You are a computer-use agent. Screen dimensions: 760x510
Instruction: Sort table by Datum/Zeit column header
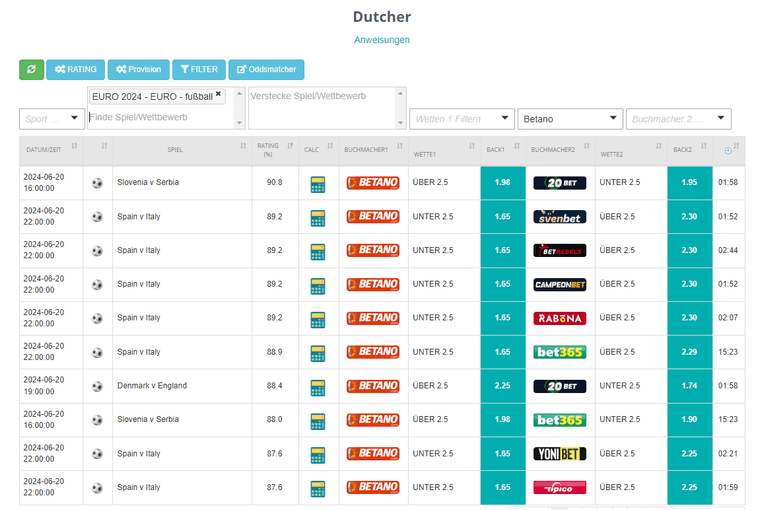(x=50, y=150)
